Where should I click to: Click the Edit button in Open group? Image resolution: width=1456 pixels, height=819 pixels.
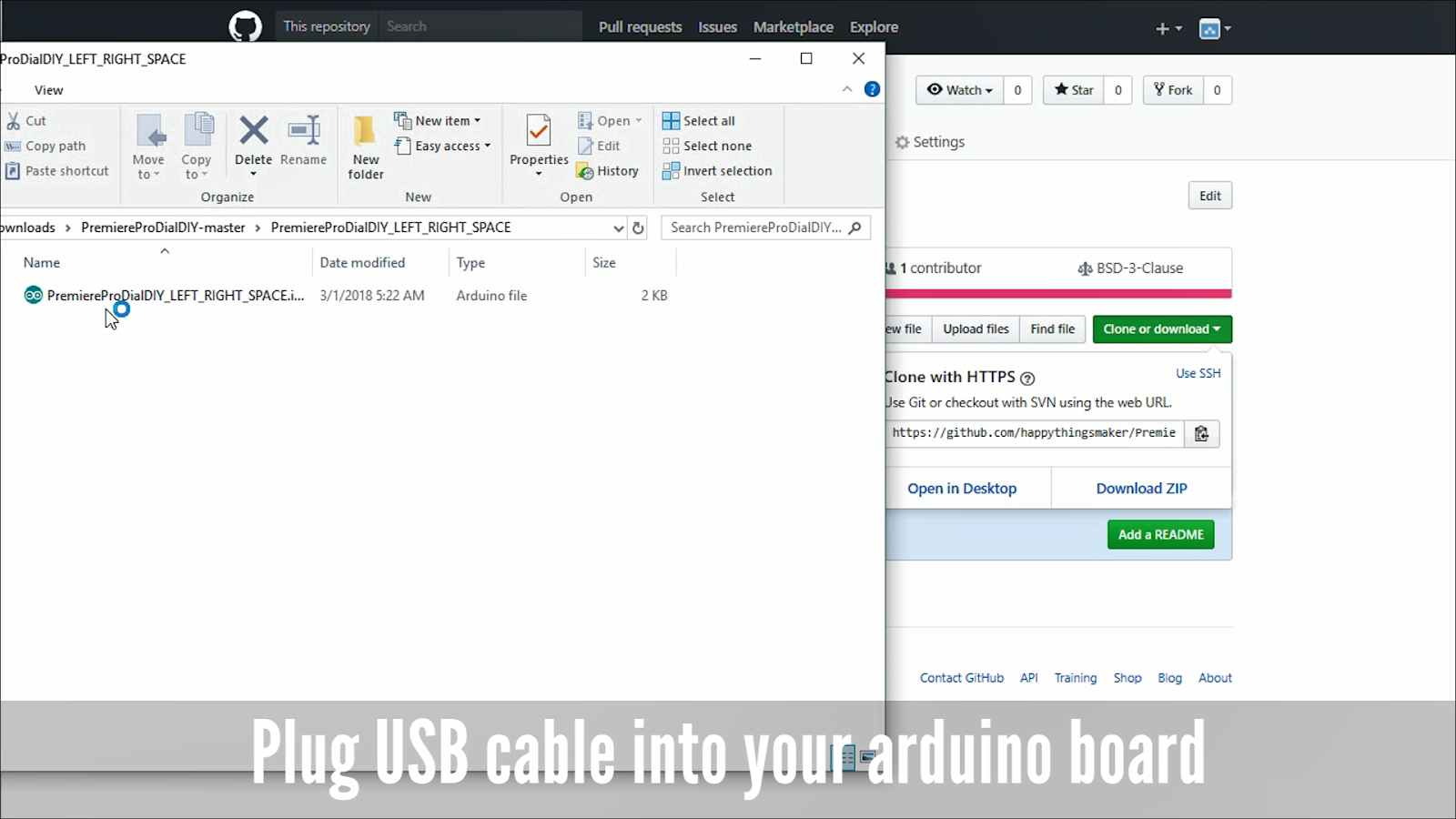[599, 146]
